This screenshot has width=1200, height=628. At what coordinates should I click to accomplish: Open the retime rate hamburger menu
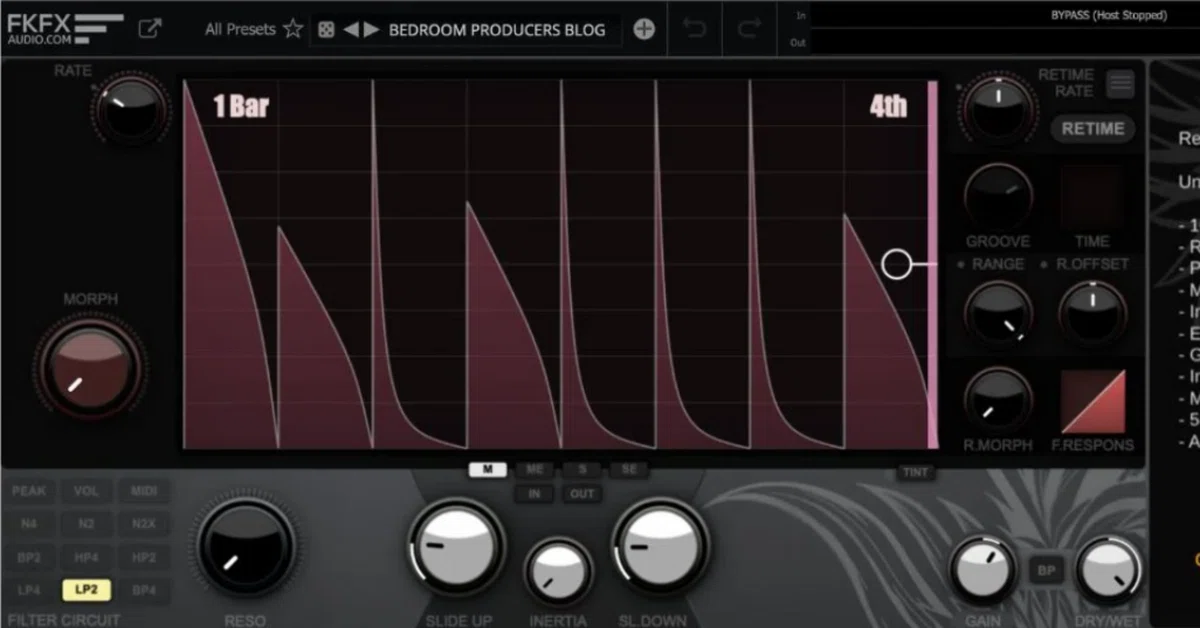pos(1120,84)
